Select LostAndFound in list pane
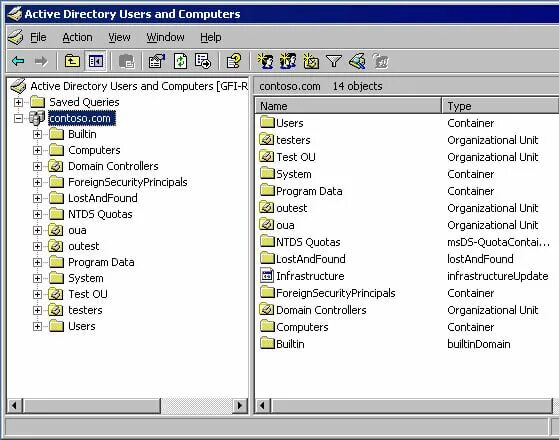This screenshot has height=440, width=559. (x=311, y=259)
